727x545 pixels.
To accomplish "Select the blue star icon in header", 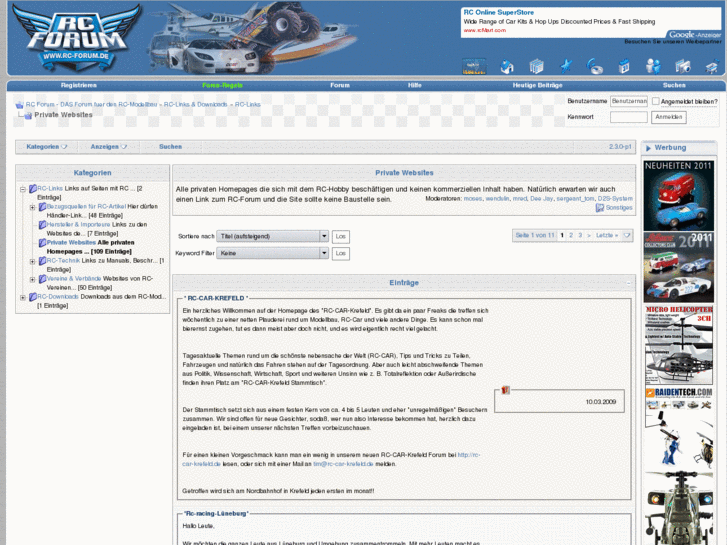I will coord(566,67).
